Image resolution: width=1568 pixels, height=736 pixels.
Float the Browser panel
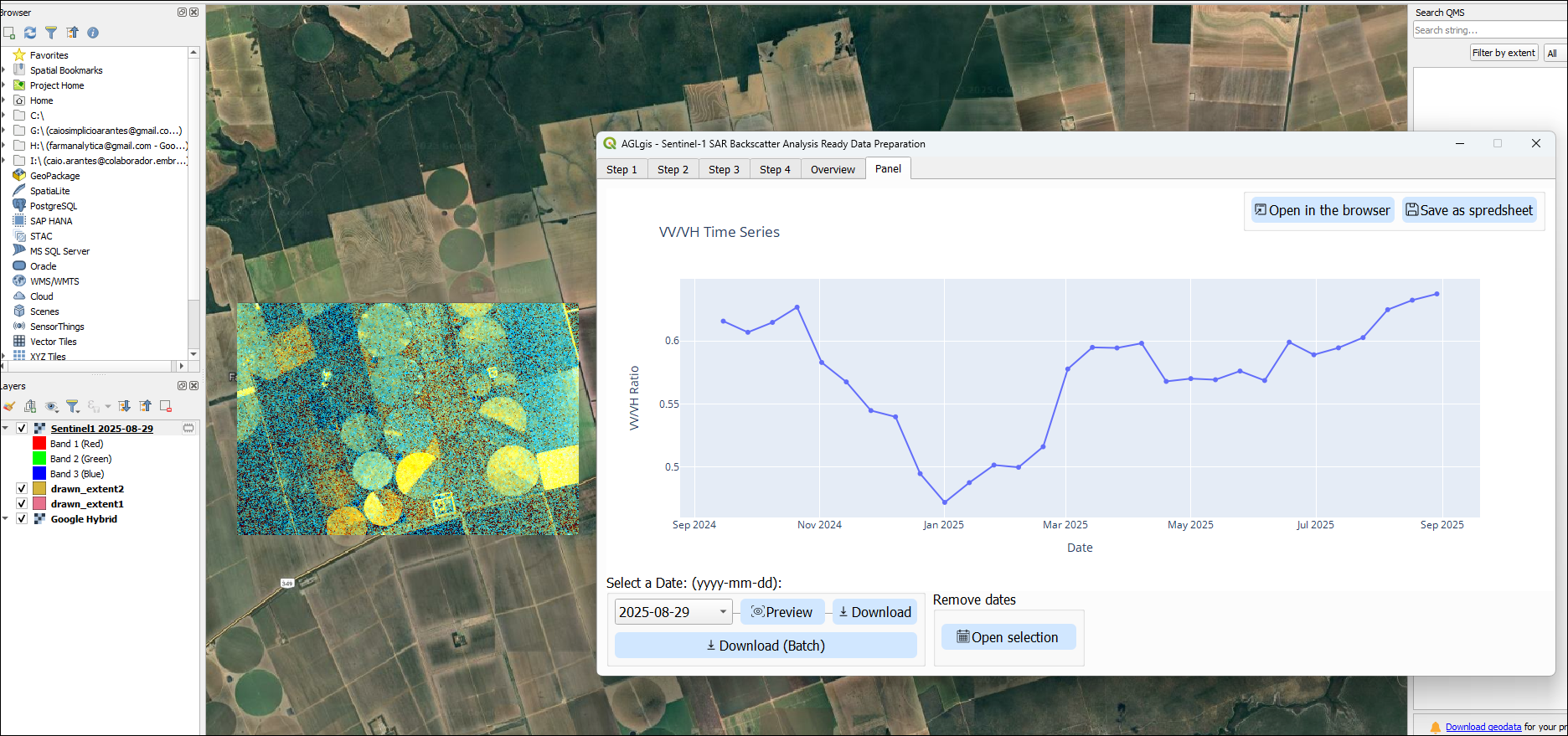[x=182, y=13]
